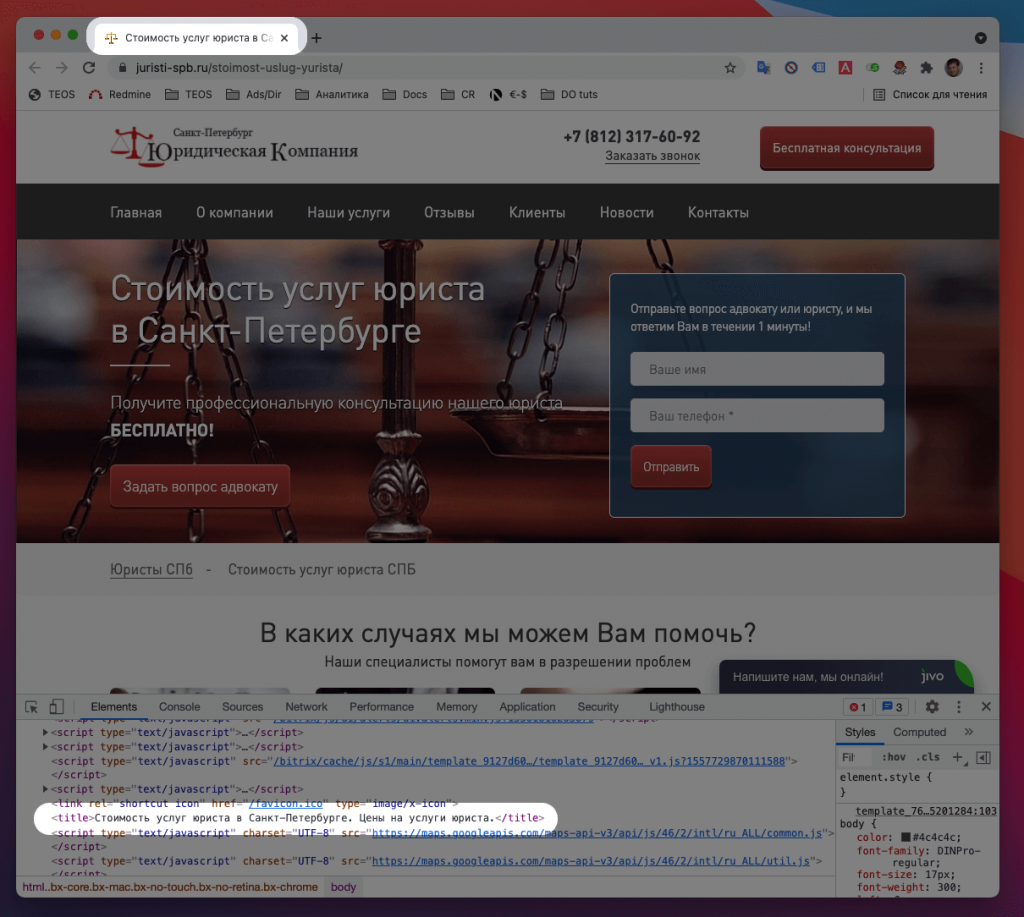Open the Chrome three-dot menu
1024x917 pixels.
[x=981, y=68]
